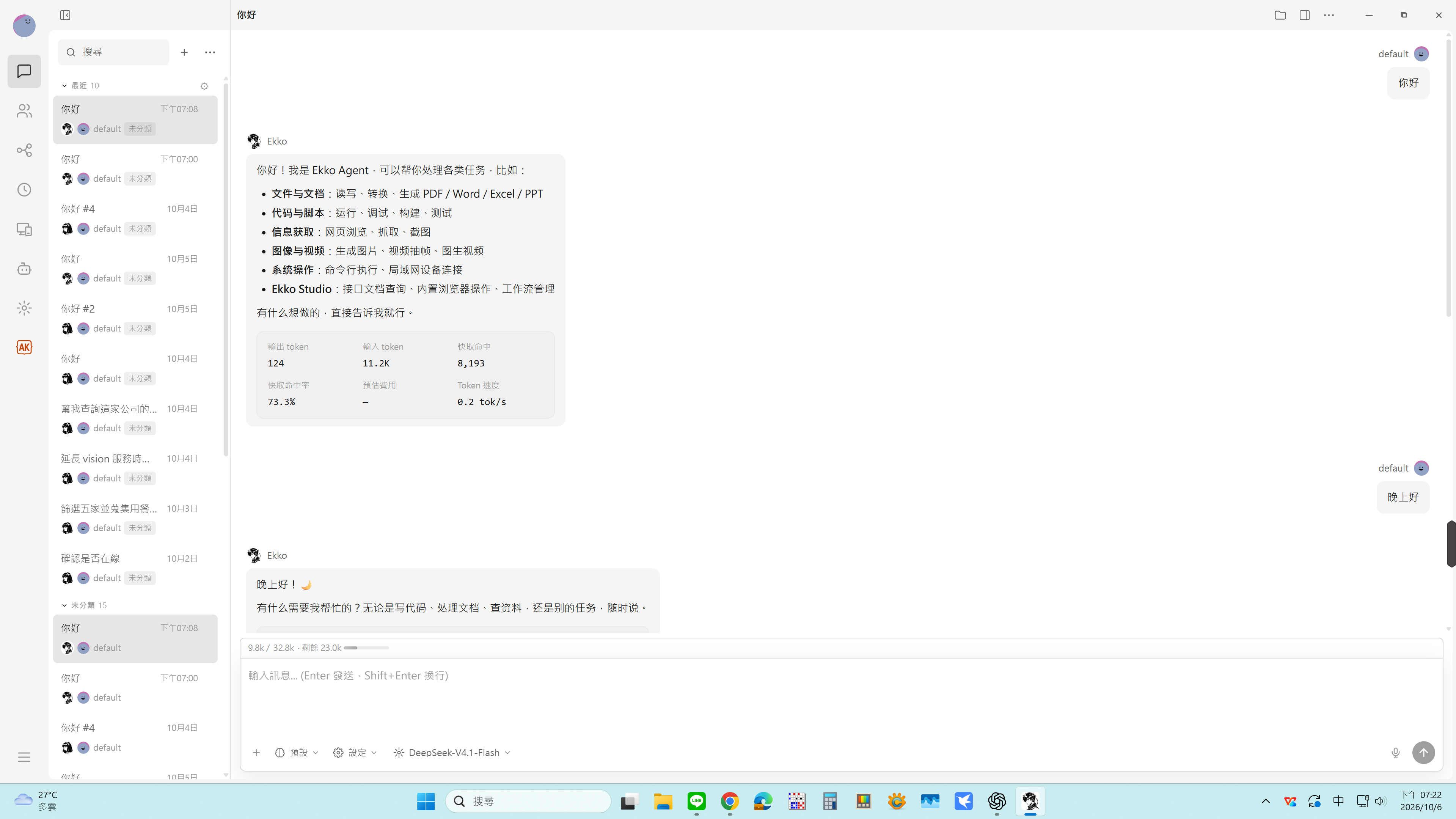Viewport: 1456px width, 819px height.
Task: Open conversation list more options
Action: (210, 52)
